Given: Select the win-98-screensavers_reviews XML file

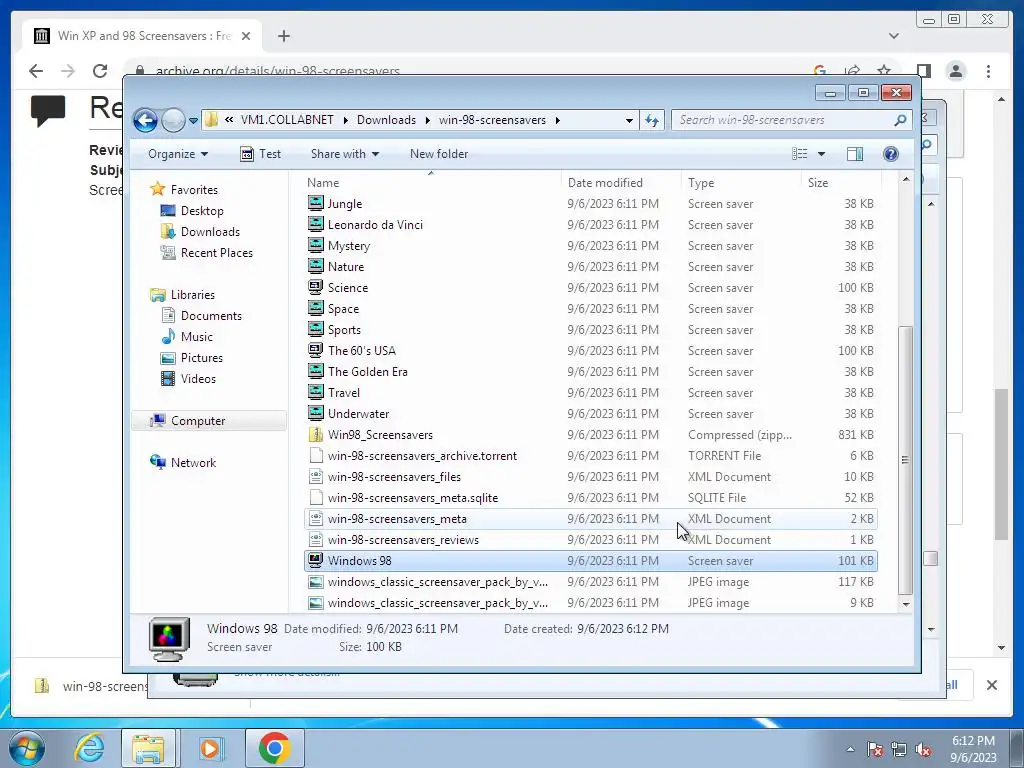Looking at the screenshot, I should pyautogui.click(x=591, y=540).
